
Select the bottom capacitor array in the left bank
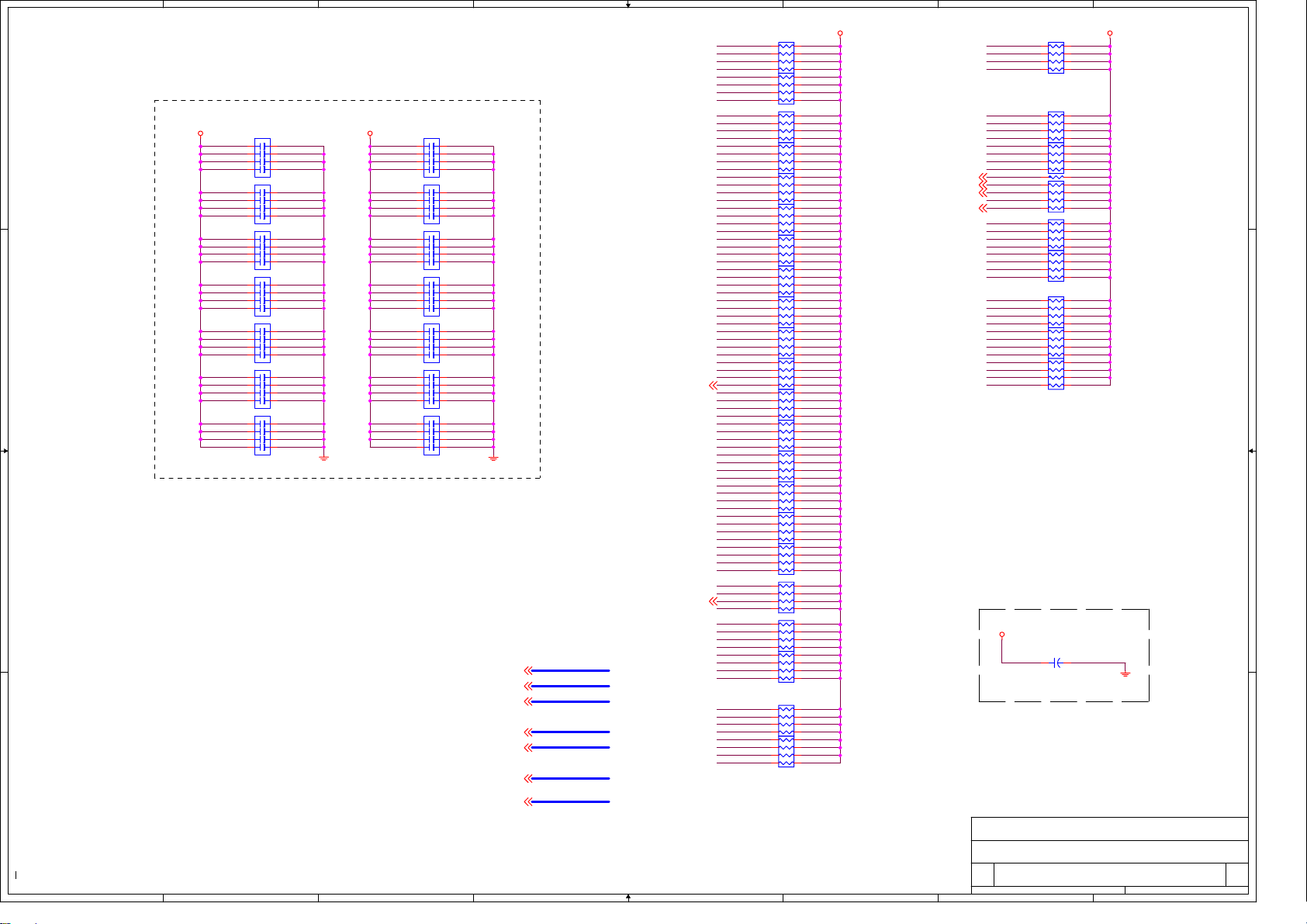pos(262,436)
